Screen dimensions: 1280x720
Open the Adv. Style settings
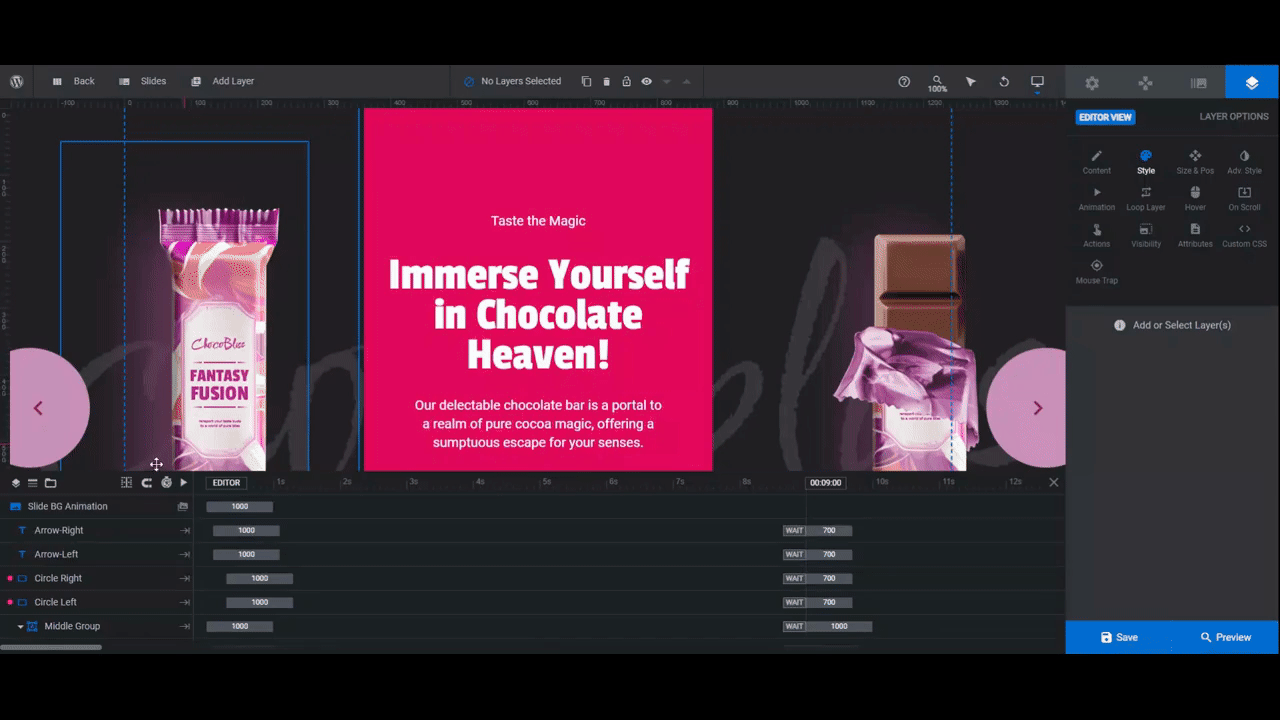pos(1244,162)
